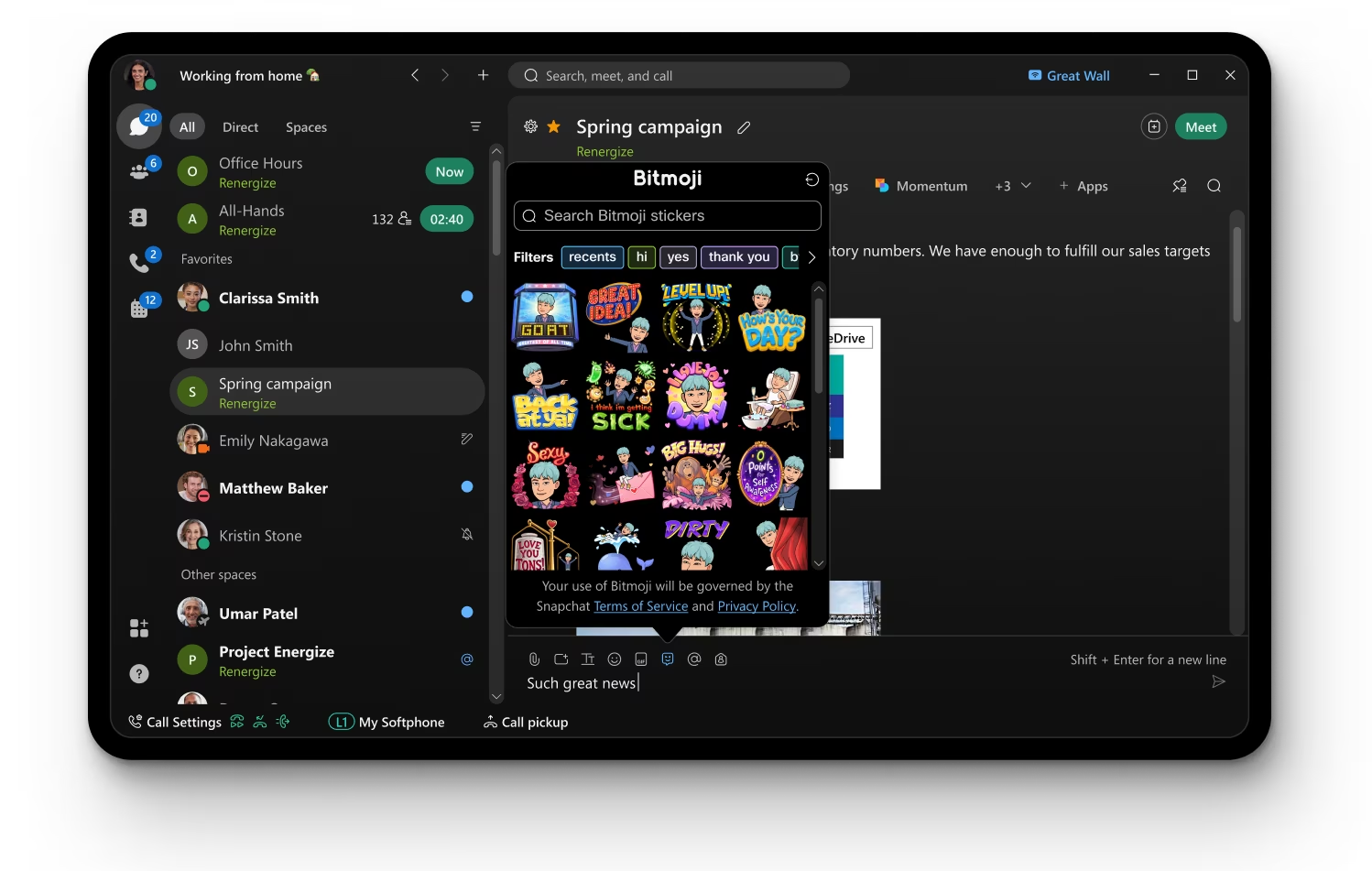The image size is (1372, 871).
Task: Click the schedule icon beside Meet
Action: pos(1154,126)
